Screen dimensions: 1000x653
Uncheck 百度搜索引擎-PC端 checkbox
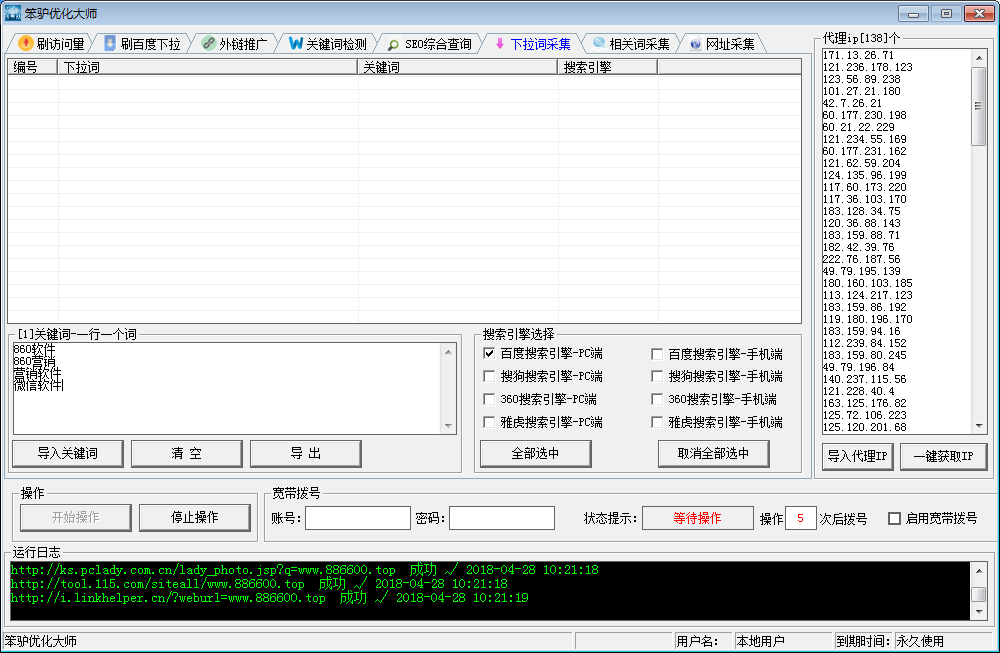point(489,353)
